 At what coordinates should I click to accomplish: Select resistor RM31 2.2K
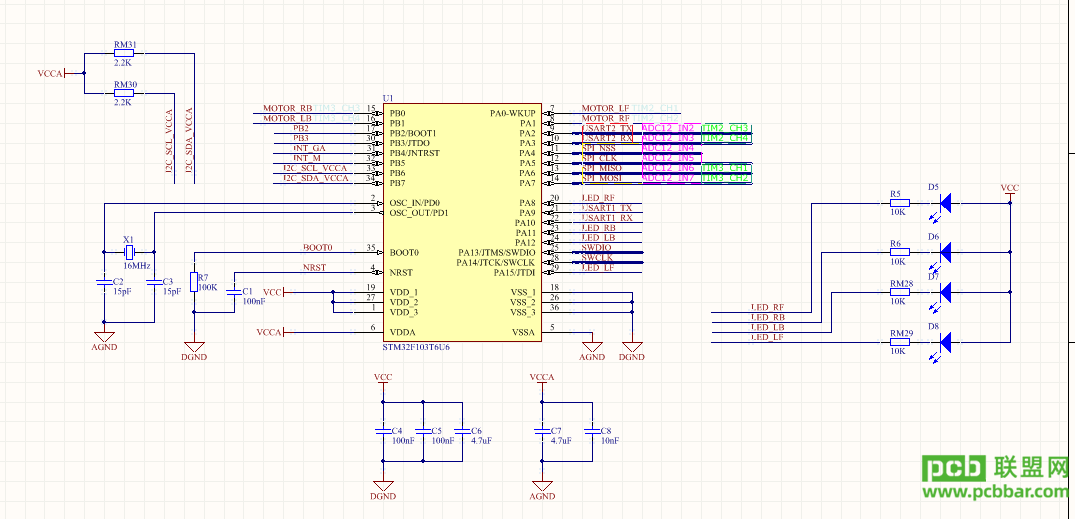click(124, 53)
